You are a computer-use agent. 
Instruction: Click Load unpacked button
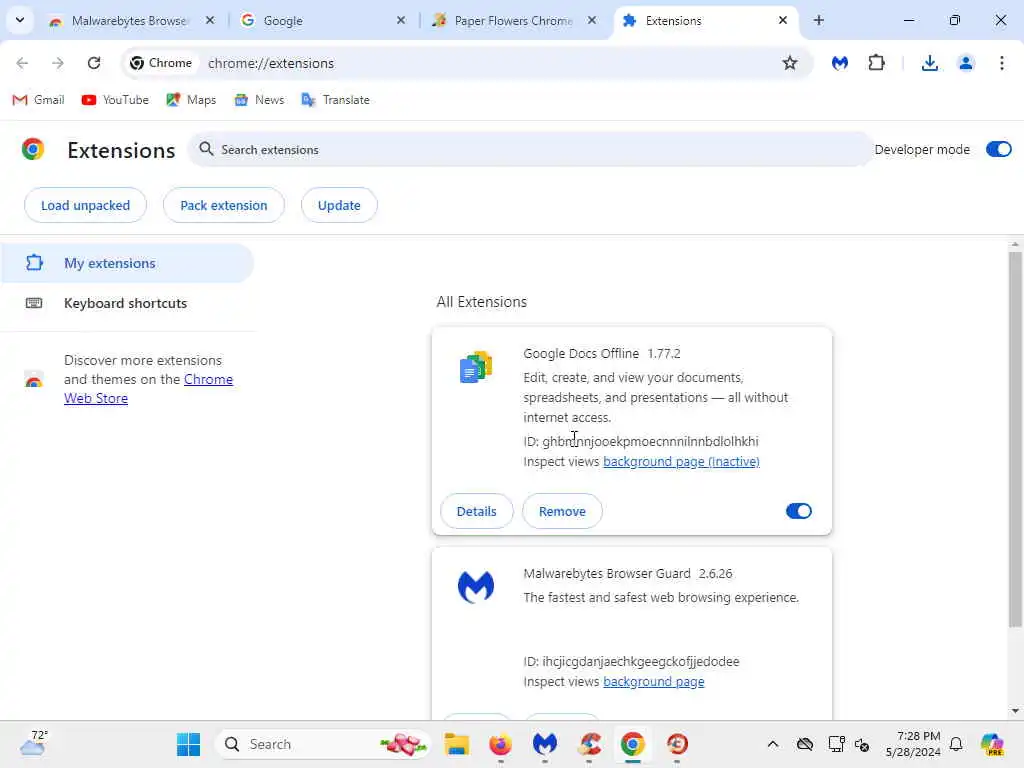pos(86,205)
